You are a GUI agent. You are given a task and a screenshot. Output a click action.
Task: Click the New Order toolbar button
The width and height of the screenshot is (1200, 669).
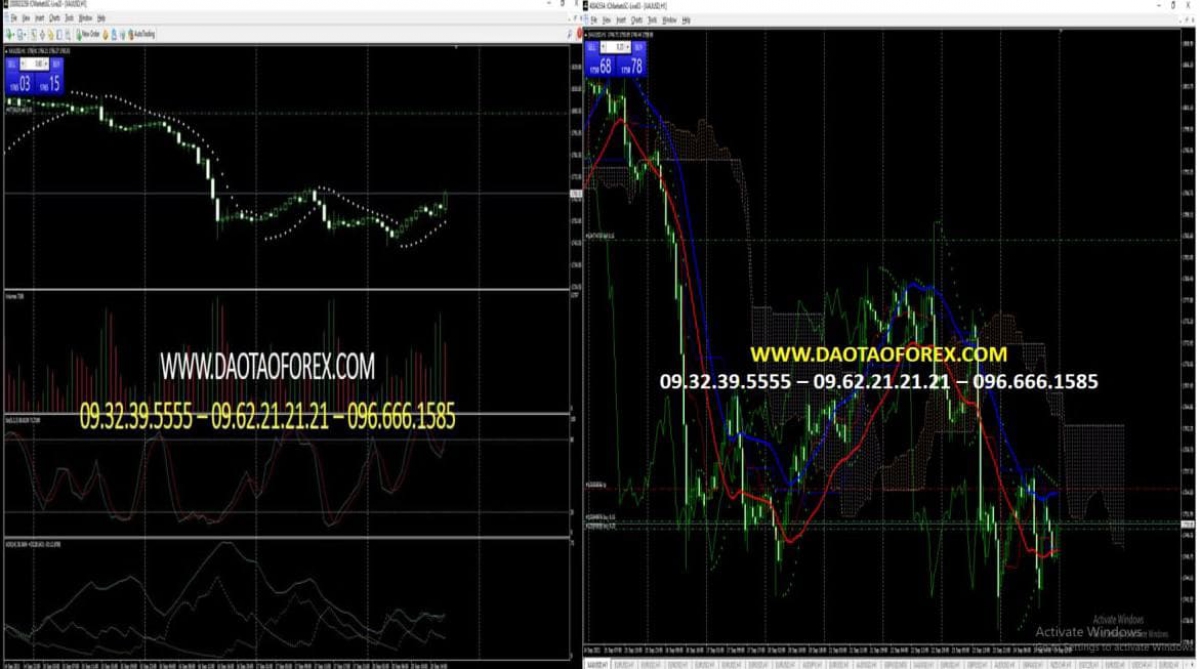[88, 34]
